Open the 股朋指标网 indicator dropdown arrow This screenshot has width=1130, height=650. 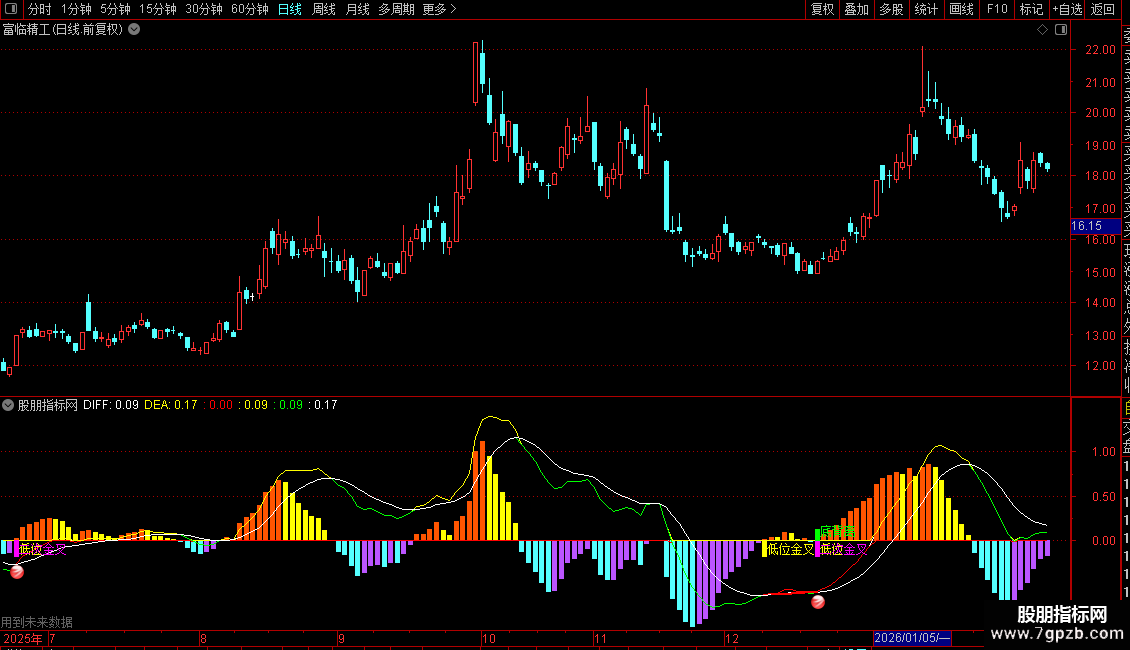(8, 405)
